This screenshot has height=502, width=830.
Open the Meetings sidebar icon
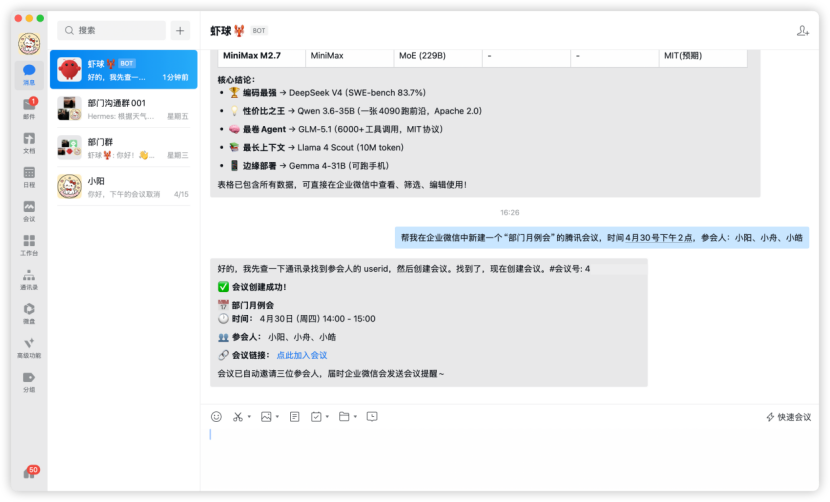tap(29, 211)
